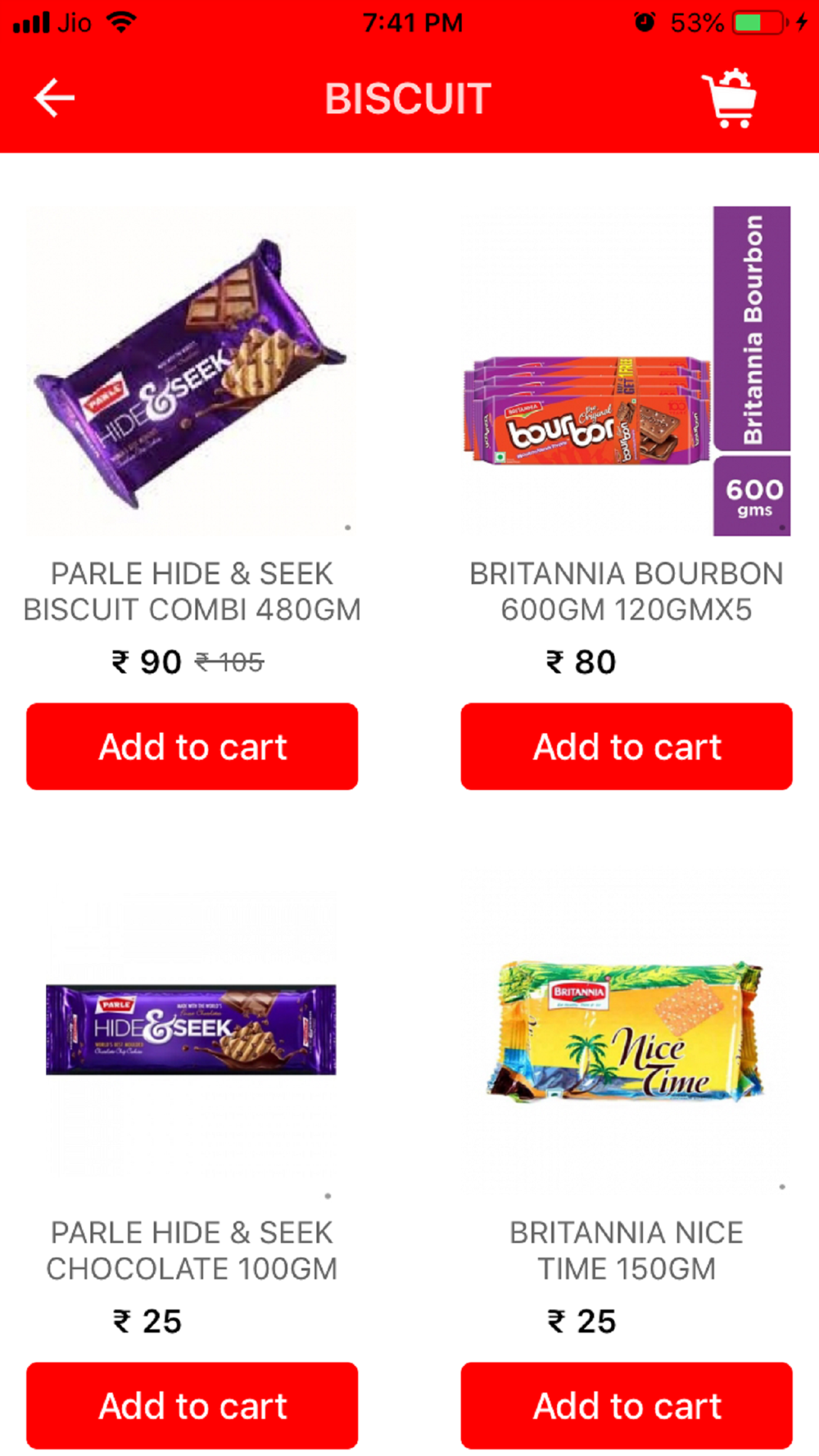Tap the back arrow icon
This screenshot has width=819, height=1456.
coord(54,98)
